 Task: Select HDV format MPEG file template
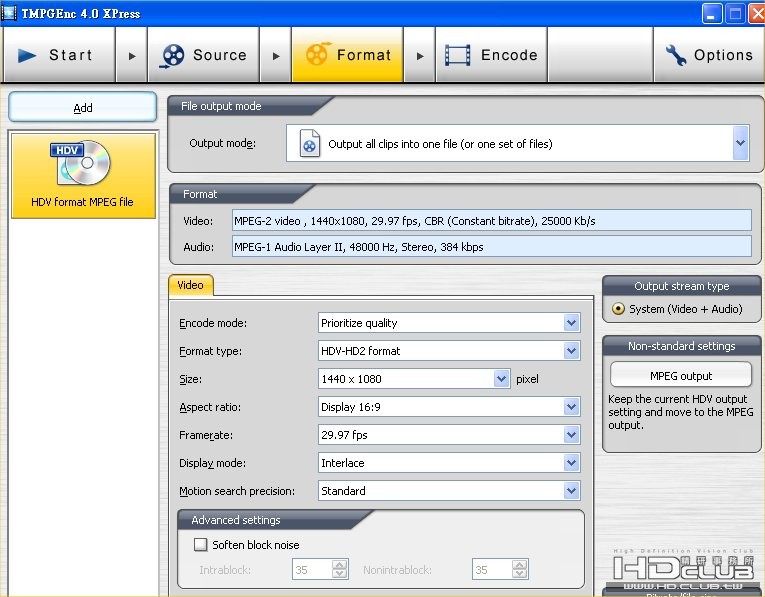83,176
